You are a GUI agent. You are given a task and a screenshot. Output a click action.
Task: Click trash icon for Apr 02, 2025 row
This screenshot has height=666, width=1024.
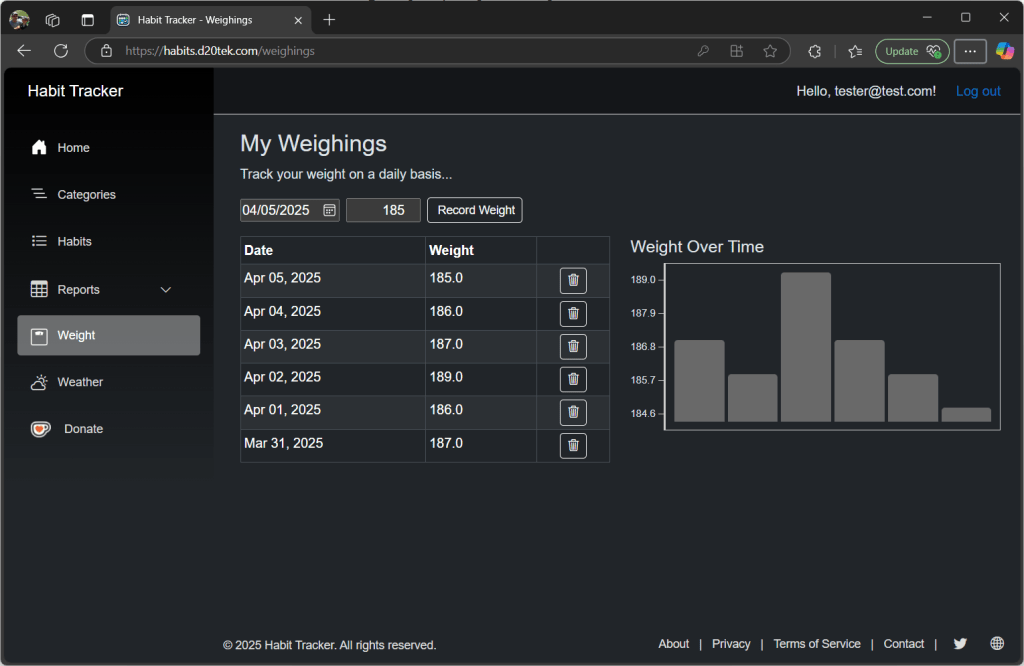[573, 379]
